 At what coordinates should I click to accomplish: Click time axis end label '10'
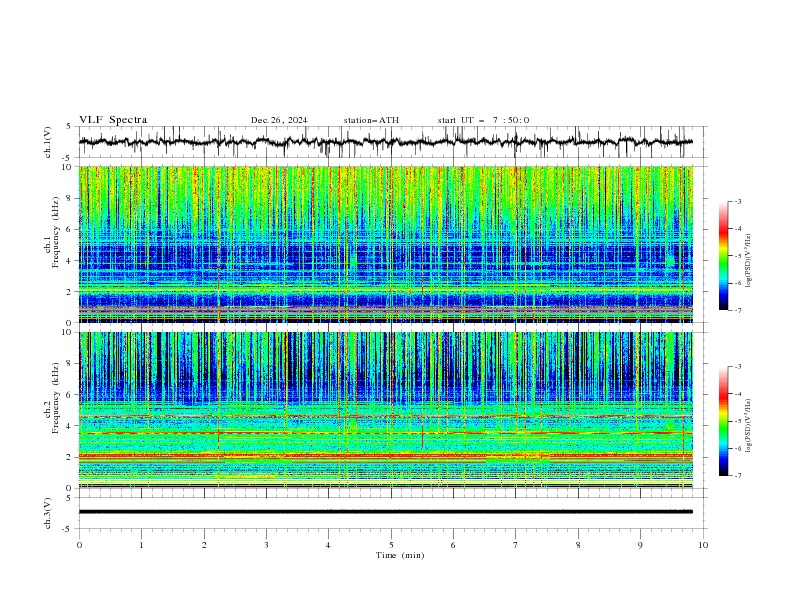(703, 545)
